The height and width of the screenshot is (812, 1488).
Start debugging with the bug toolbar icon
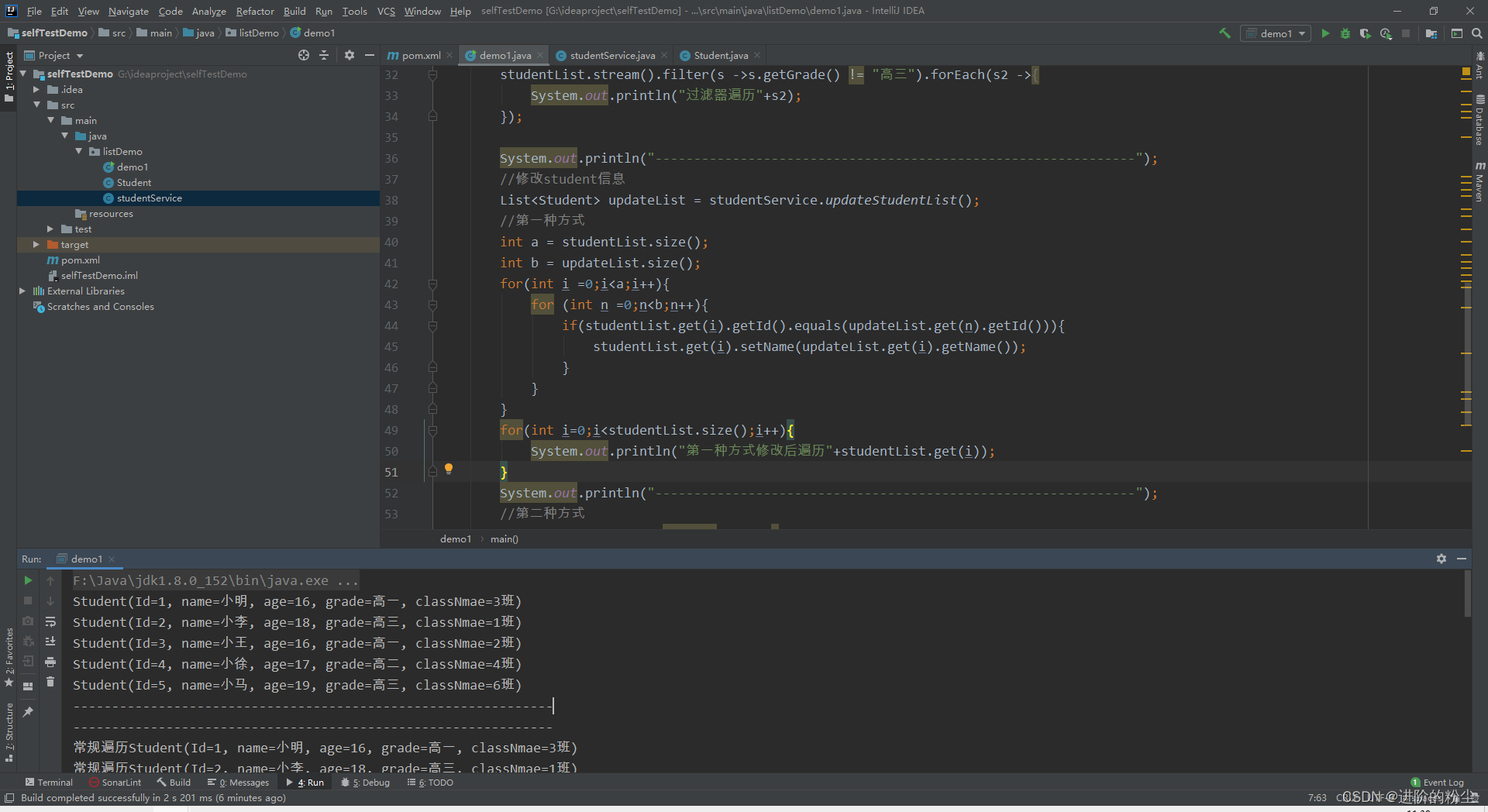(x=1345, y=33)
